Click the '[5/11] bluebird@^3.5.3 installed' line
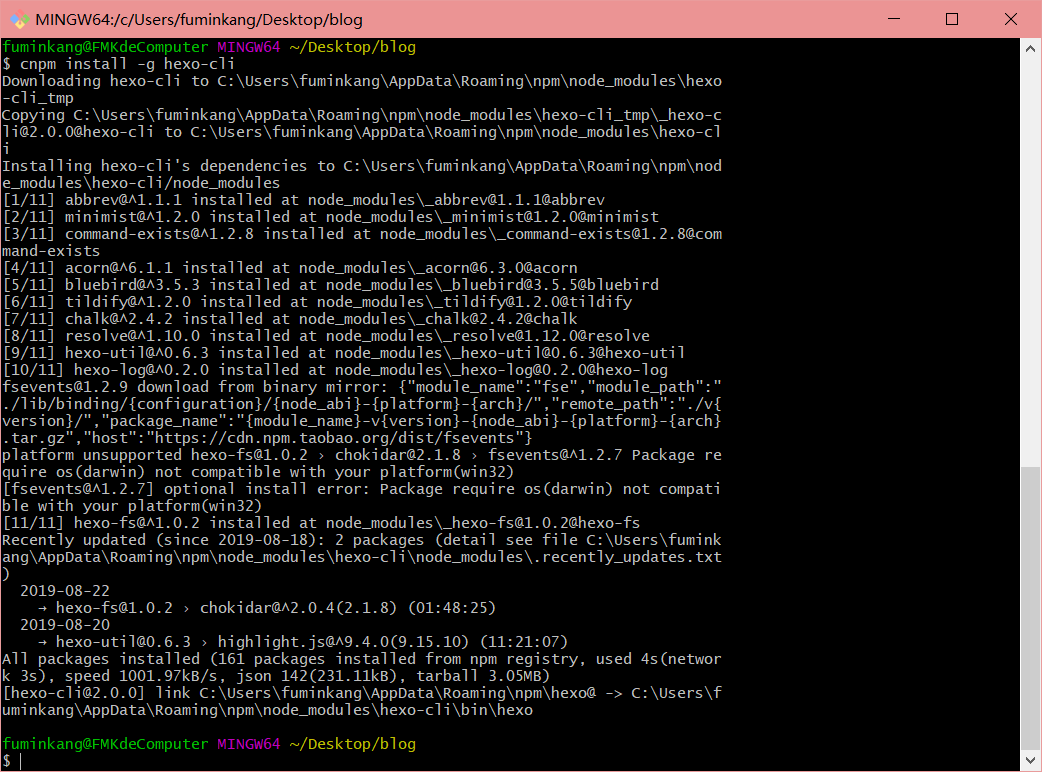Image resolution: width=1042 pixels, height=772 pixels. point(330,285)
